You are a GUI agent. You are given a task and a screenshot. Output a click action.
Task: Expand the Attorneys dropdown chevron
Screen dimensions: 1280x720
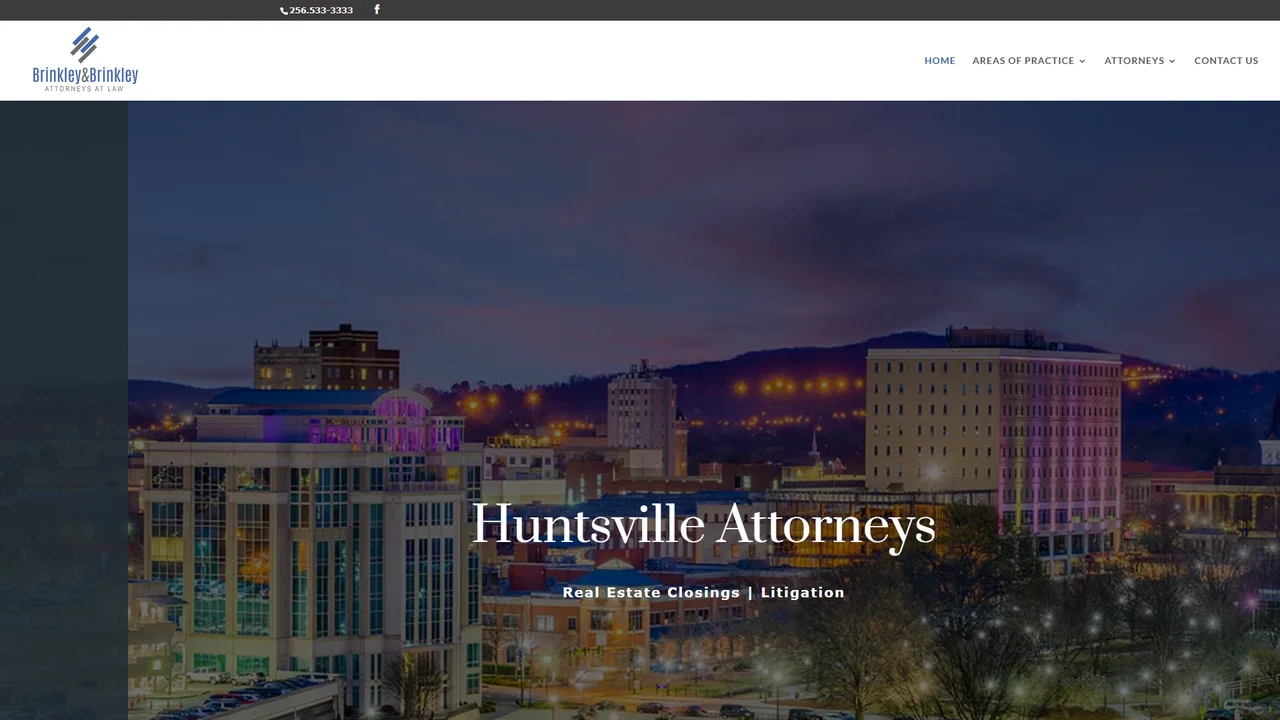[1172, 61]
